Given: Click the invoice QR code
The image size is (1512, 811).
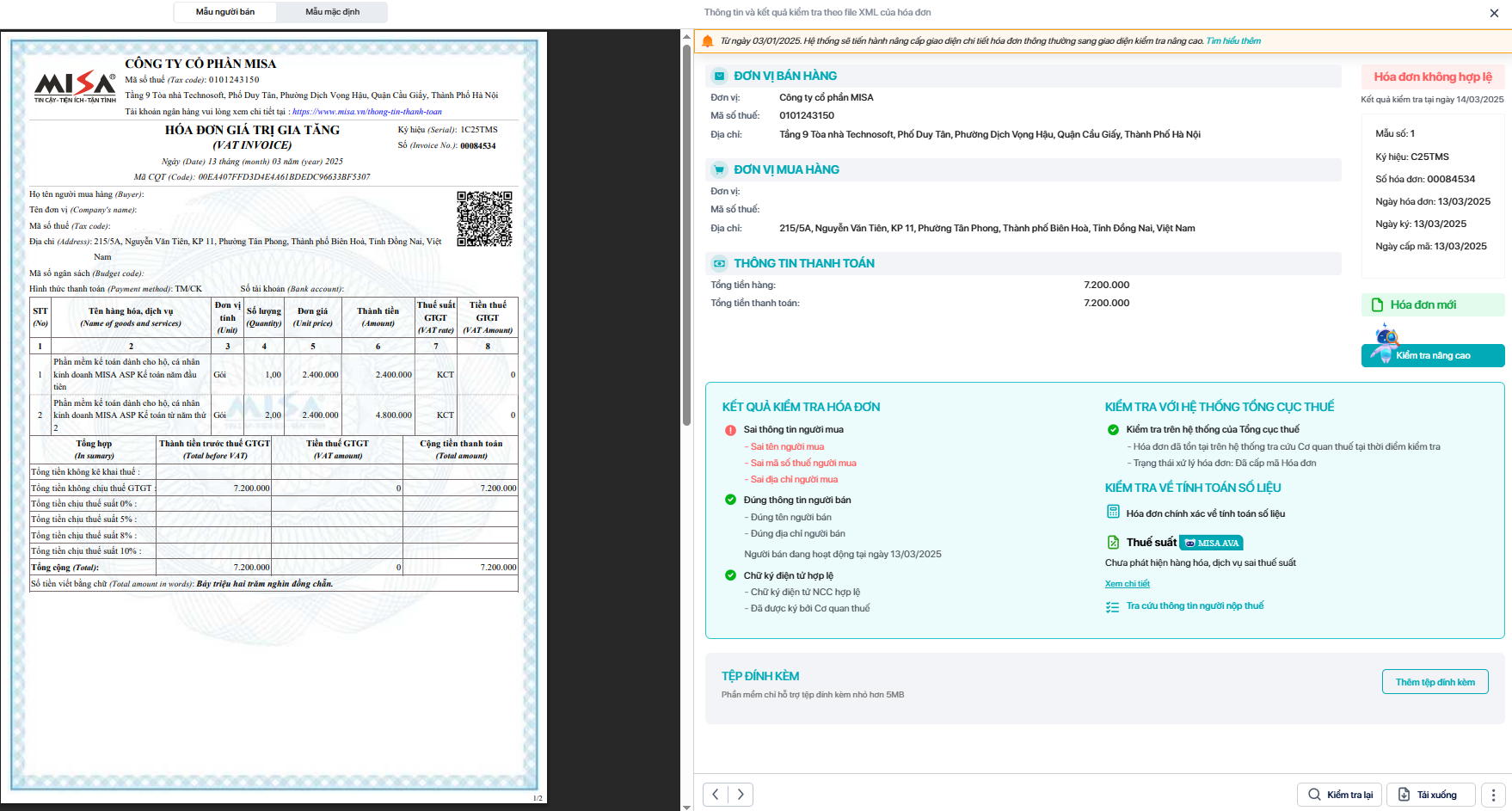Looking at the screenshot, I should (x=484, y=218).
